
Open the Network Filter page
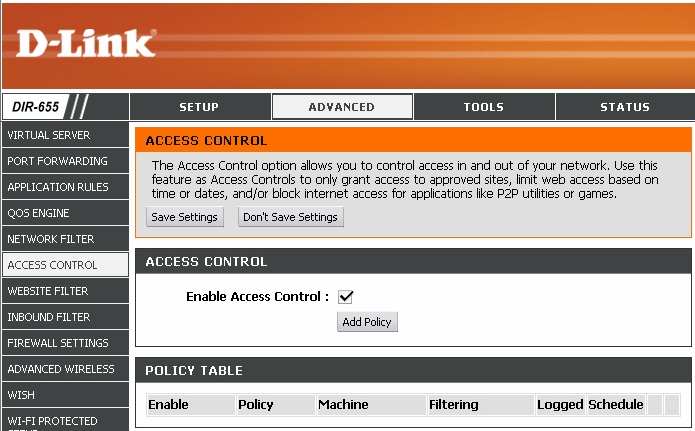point(65,239)
